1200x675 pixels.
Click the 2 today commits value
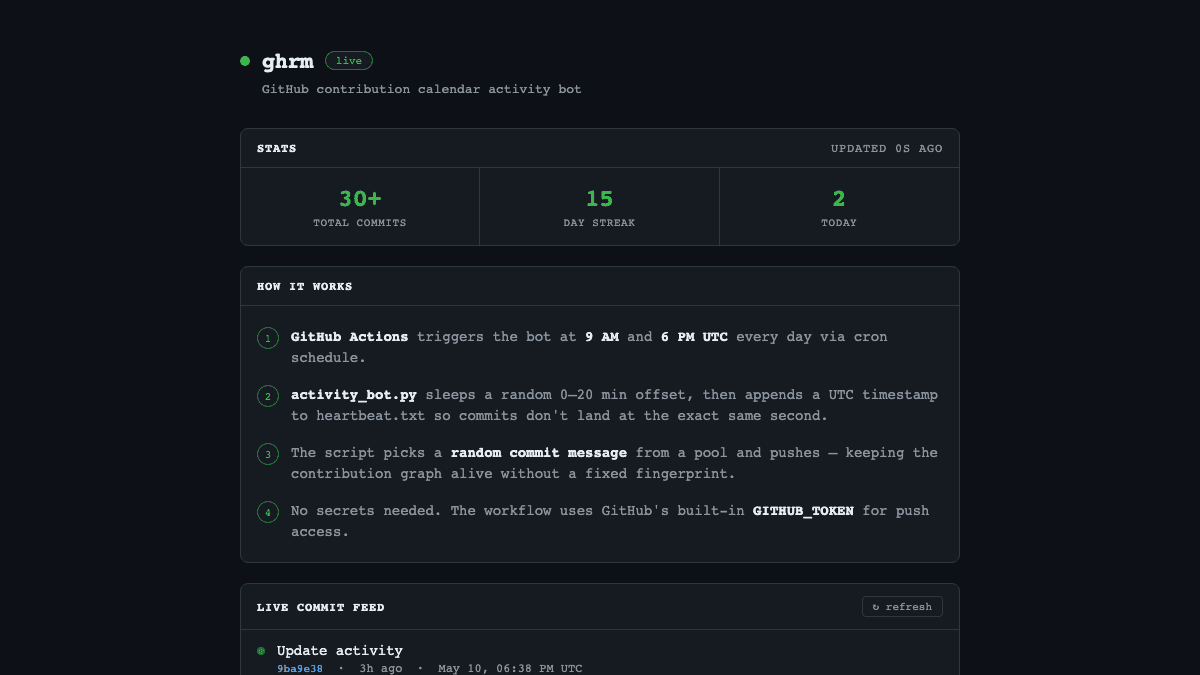pos(839,199)
